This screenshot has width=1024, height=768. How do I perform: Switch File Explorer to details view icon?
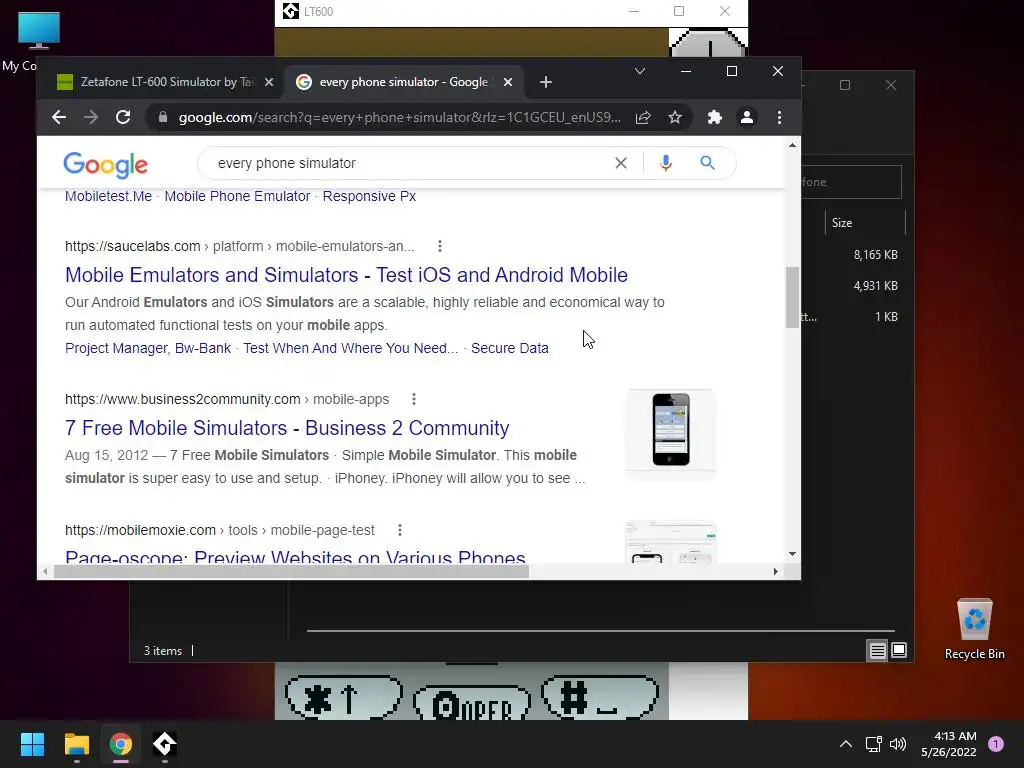(x=877, y=650)
